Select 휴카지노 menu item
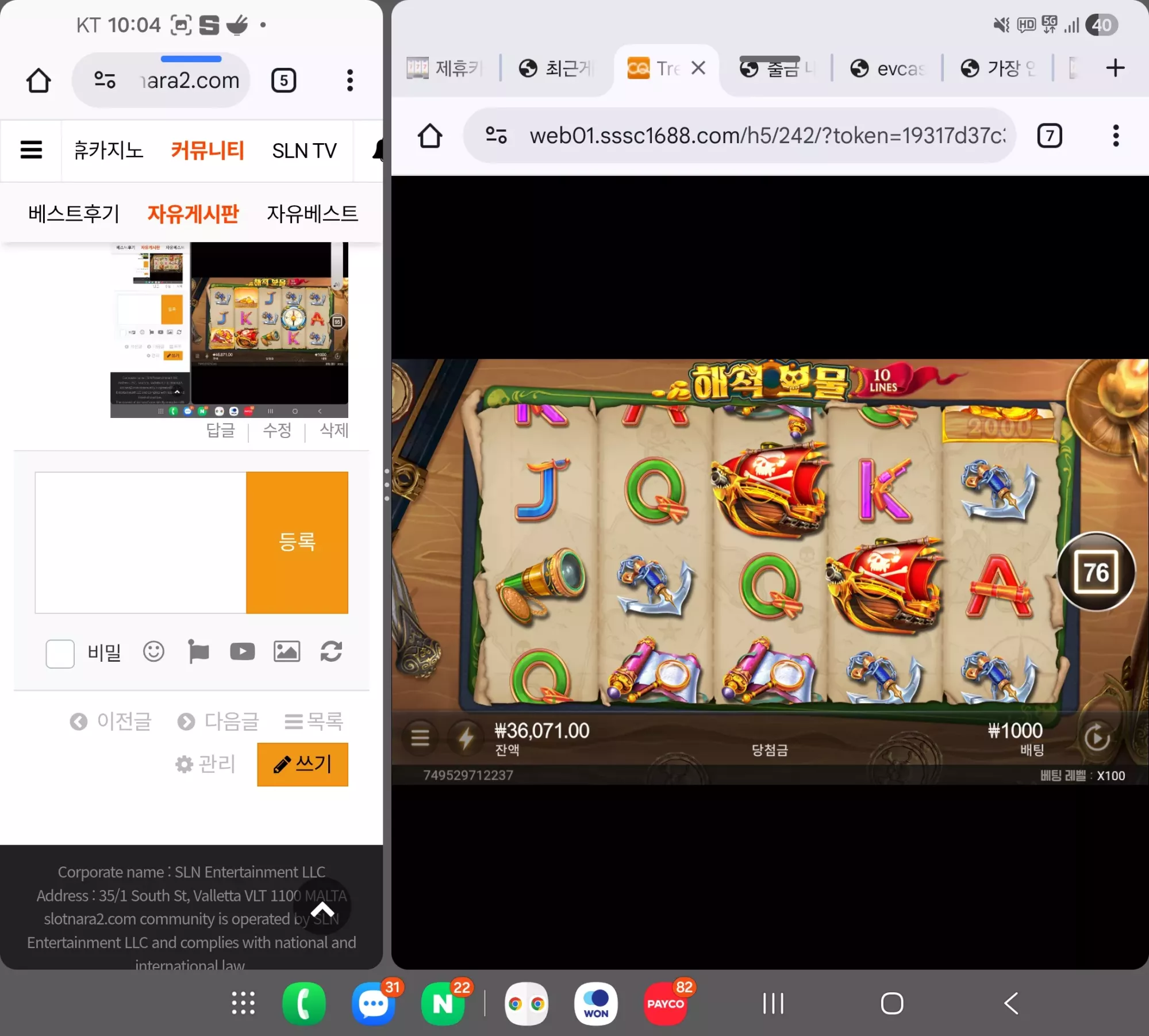Viewport: 1149px width, 1036px height. click(108, 150)
